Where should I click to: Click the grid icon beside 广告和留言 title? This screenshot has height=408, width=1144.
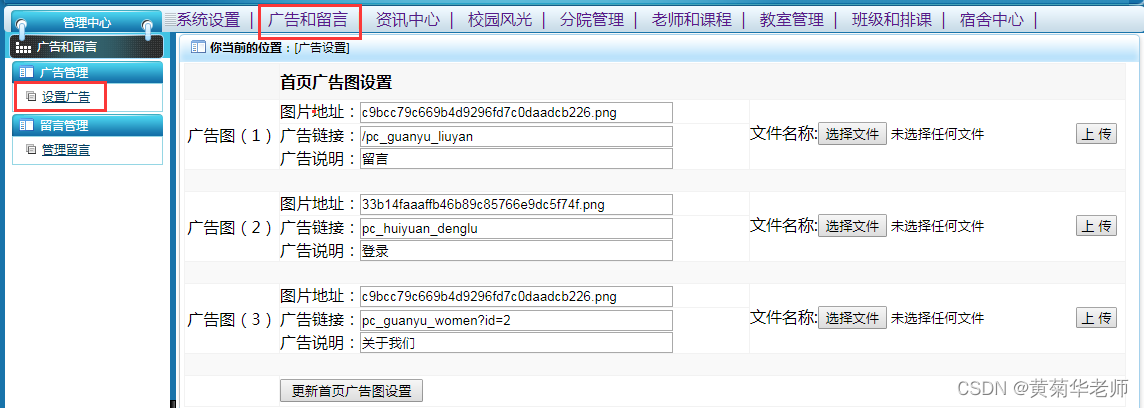click(x=23, y=48)
